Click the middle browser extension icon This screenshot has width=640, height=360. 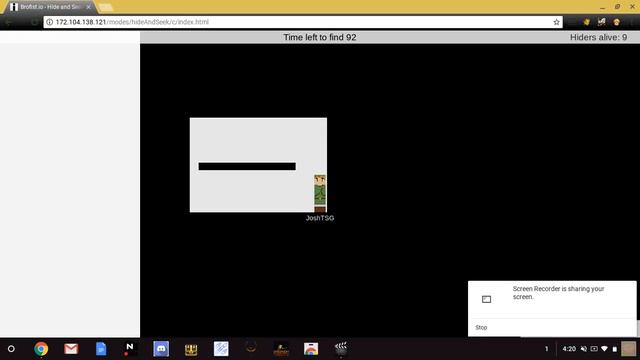(602, 22)
